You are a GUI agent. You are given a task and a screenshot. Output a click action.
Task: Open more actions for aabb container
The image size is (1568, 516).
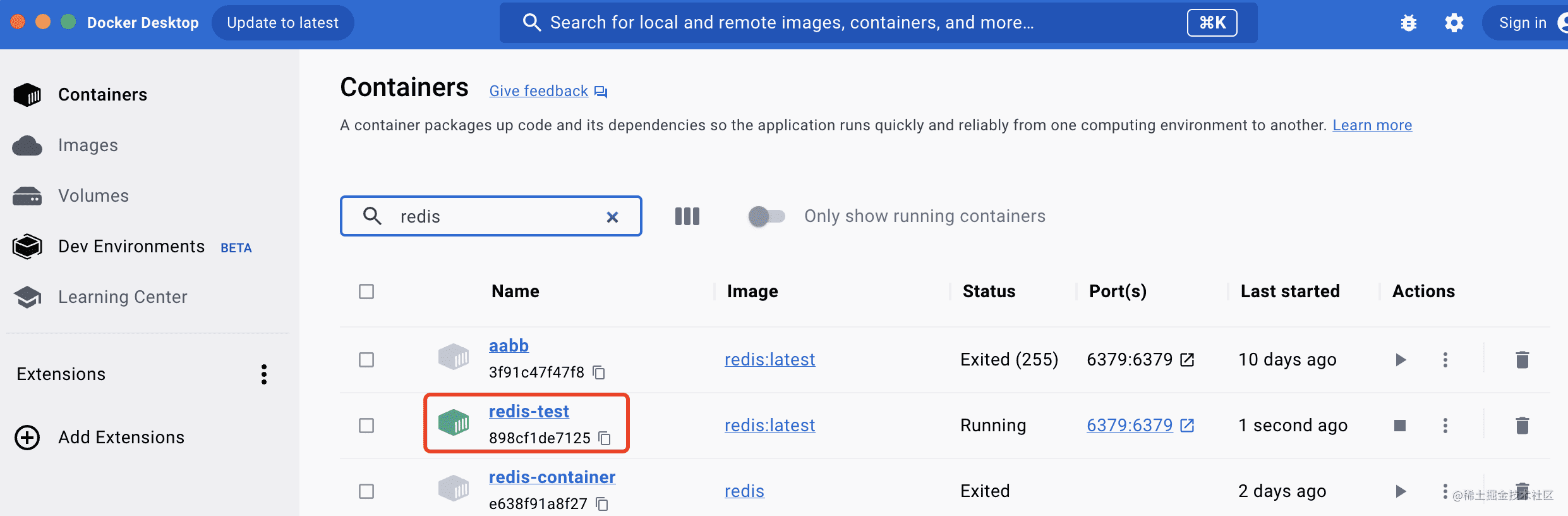1445,360
